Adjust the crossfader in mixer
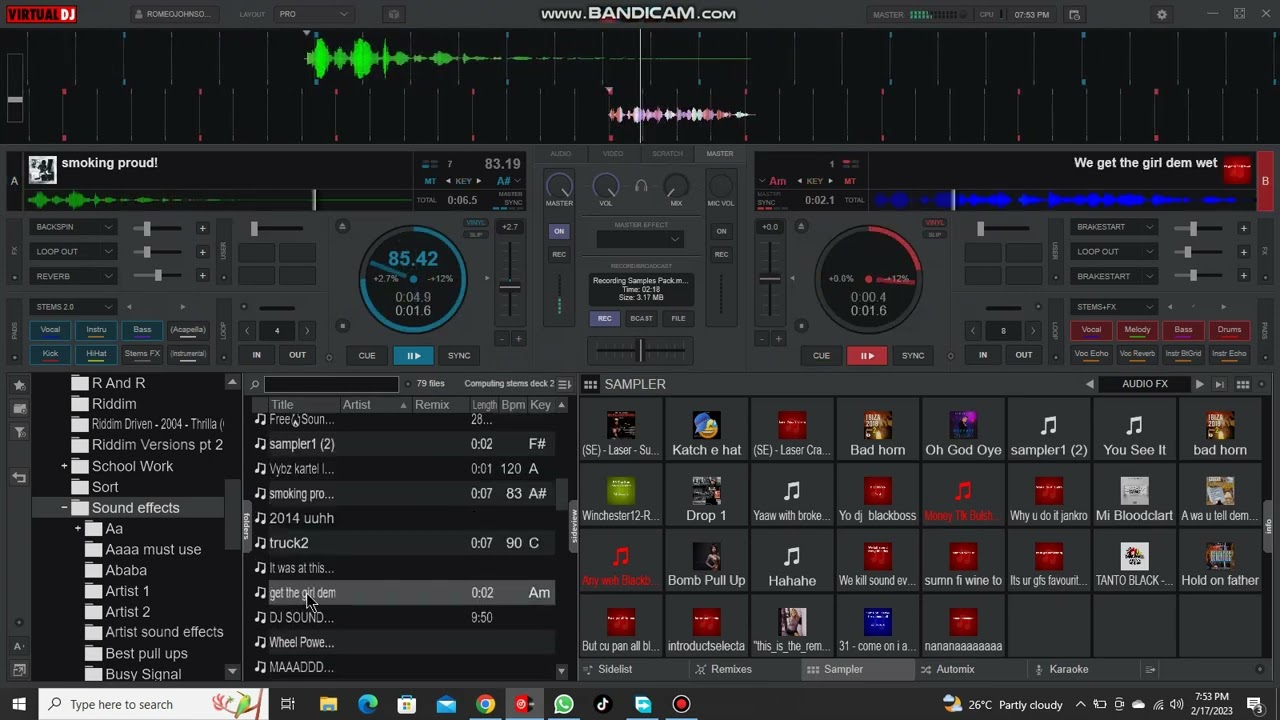 640,349
